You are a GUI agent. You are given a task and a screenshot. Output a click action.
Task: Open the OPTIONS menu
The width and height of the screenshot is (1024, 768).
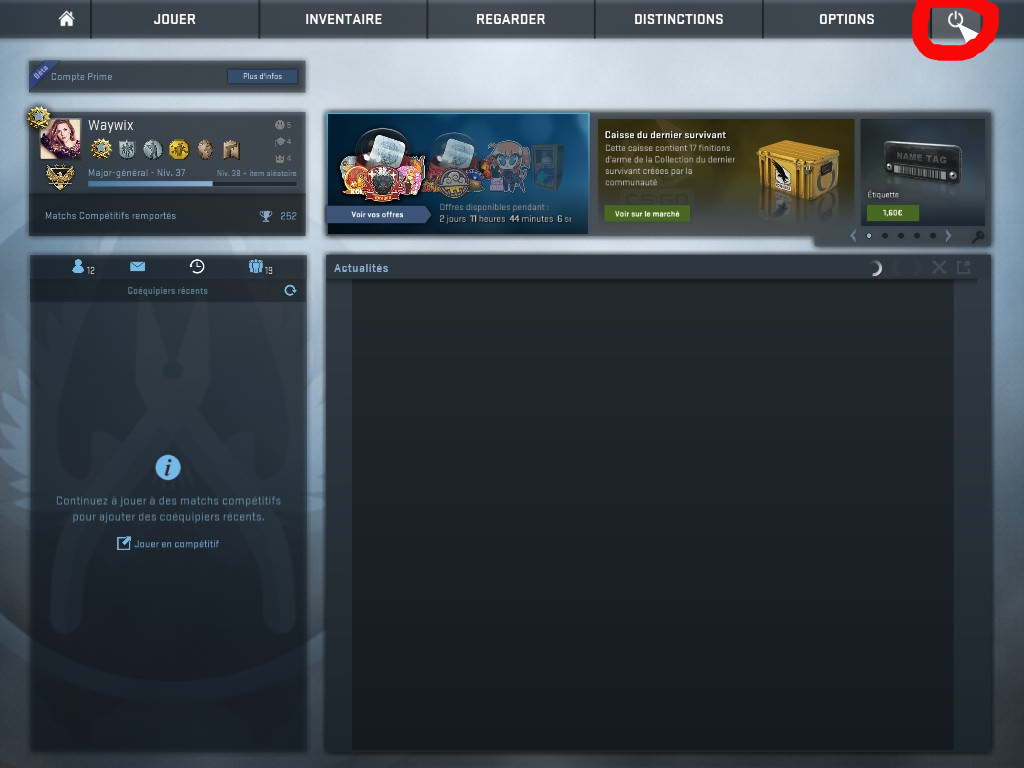pos(846,19)
